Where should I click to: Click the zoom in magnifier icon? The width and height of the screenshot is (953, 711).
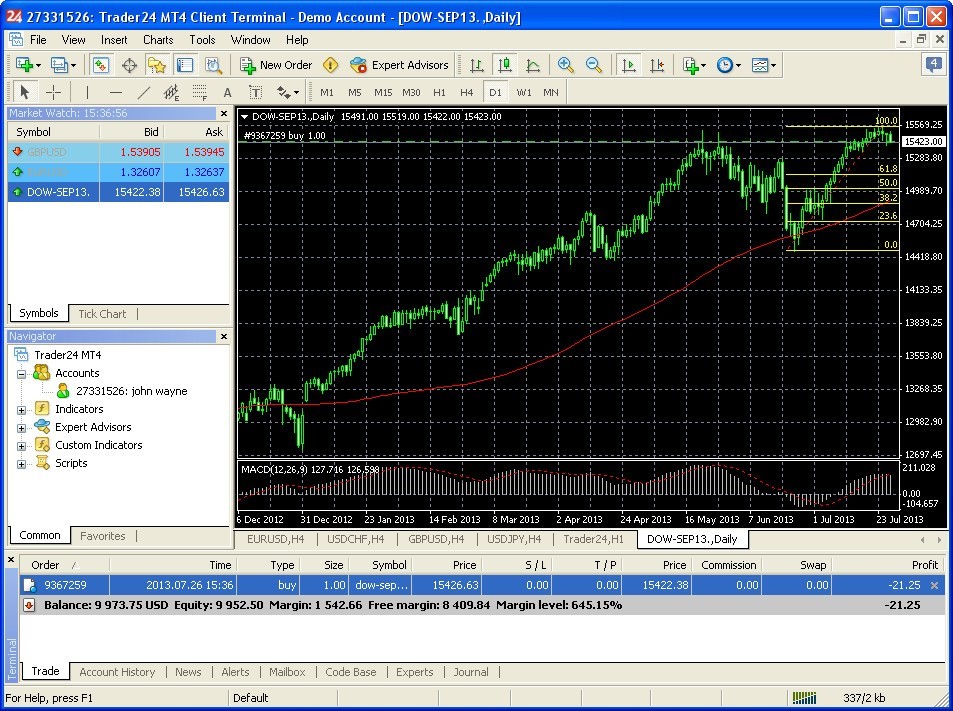click(x=566, y=65)
